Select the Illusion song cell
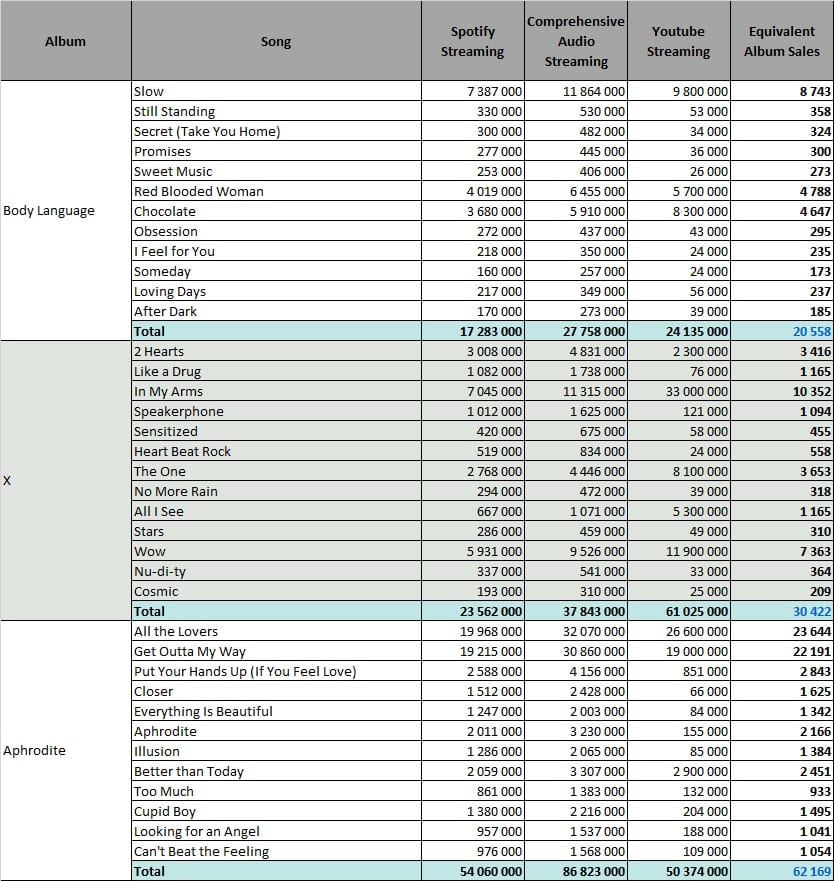The image size is (834, 881). pyautogui.click(x=276, y=751)
